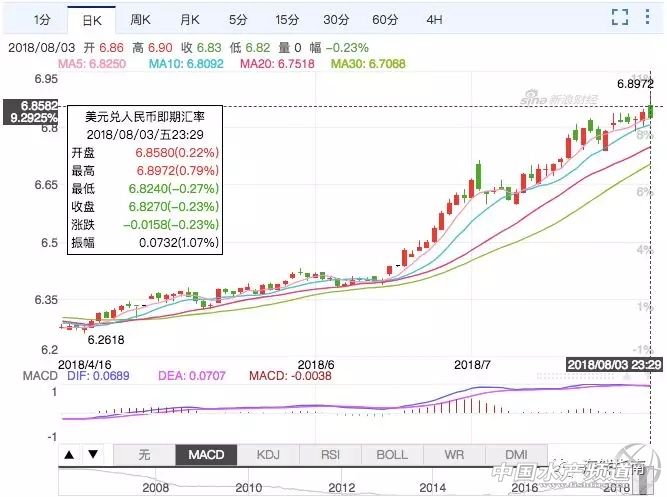The width and height of the screenshot is (667, 497).
Task: Click the fullscreen chart icon
Action: click(619, 17)
